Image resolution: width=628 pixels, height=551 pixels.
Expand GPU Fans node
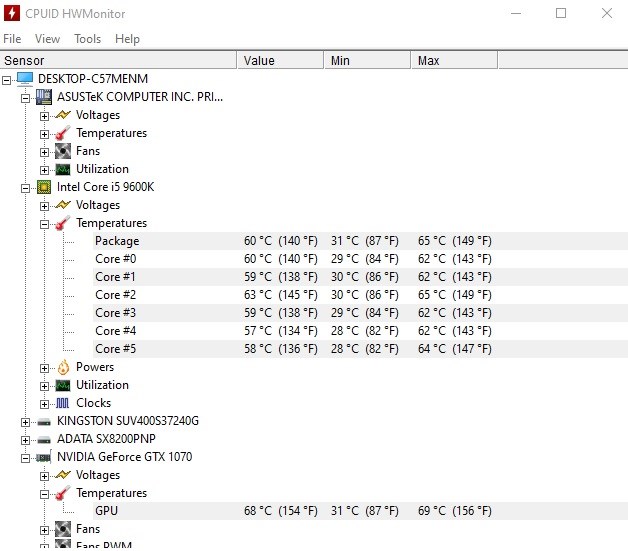pyautogui.click(x=44, y=531)
